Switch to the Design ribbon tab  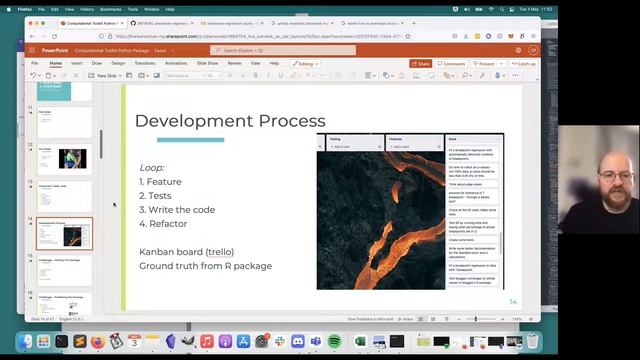pyautogui.click(x=118, y=63)
